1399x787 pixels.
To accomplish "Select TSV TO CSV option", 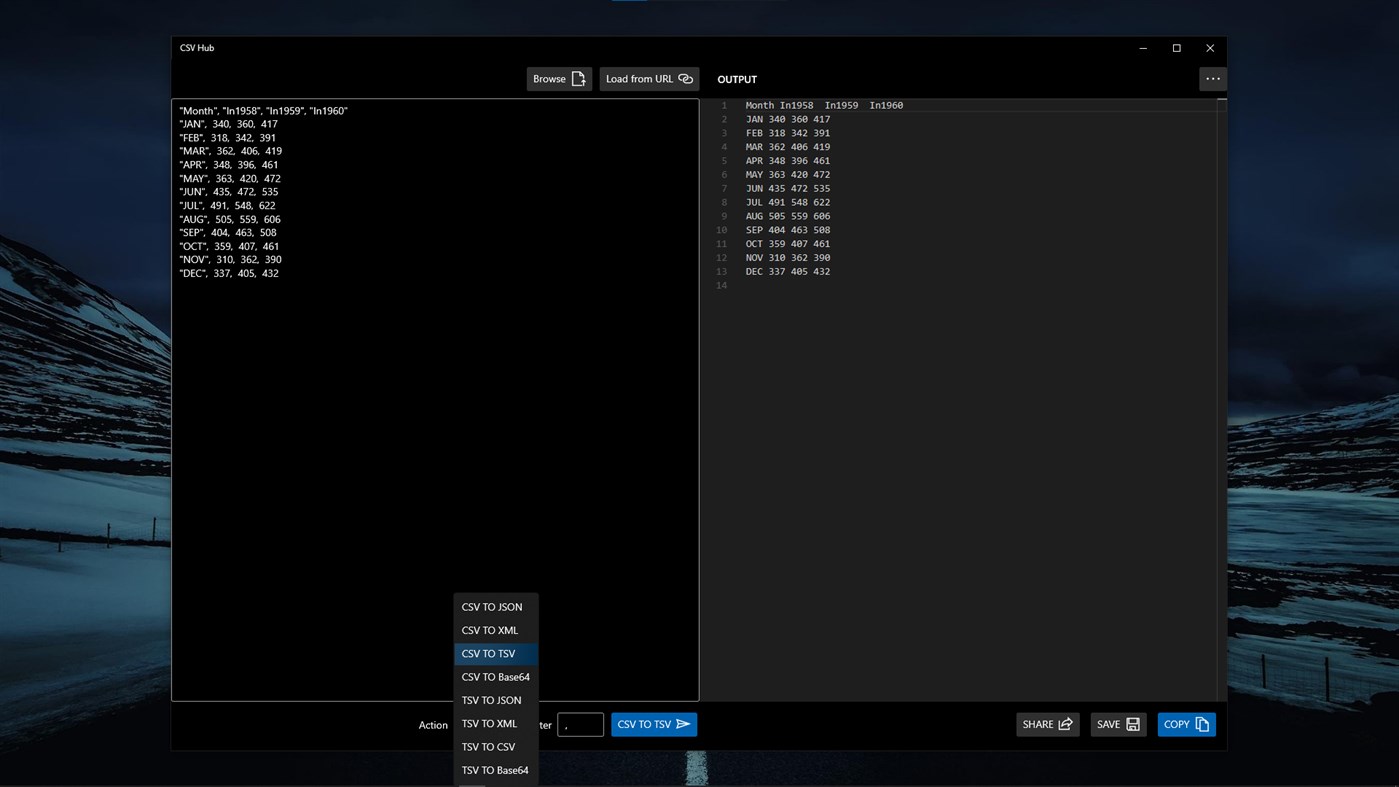I will (x=496, y=747).
